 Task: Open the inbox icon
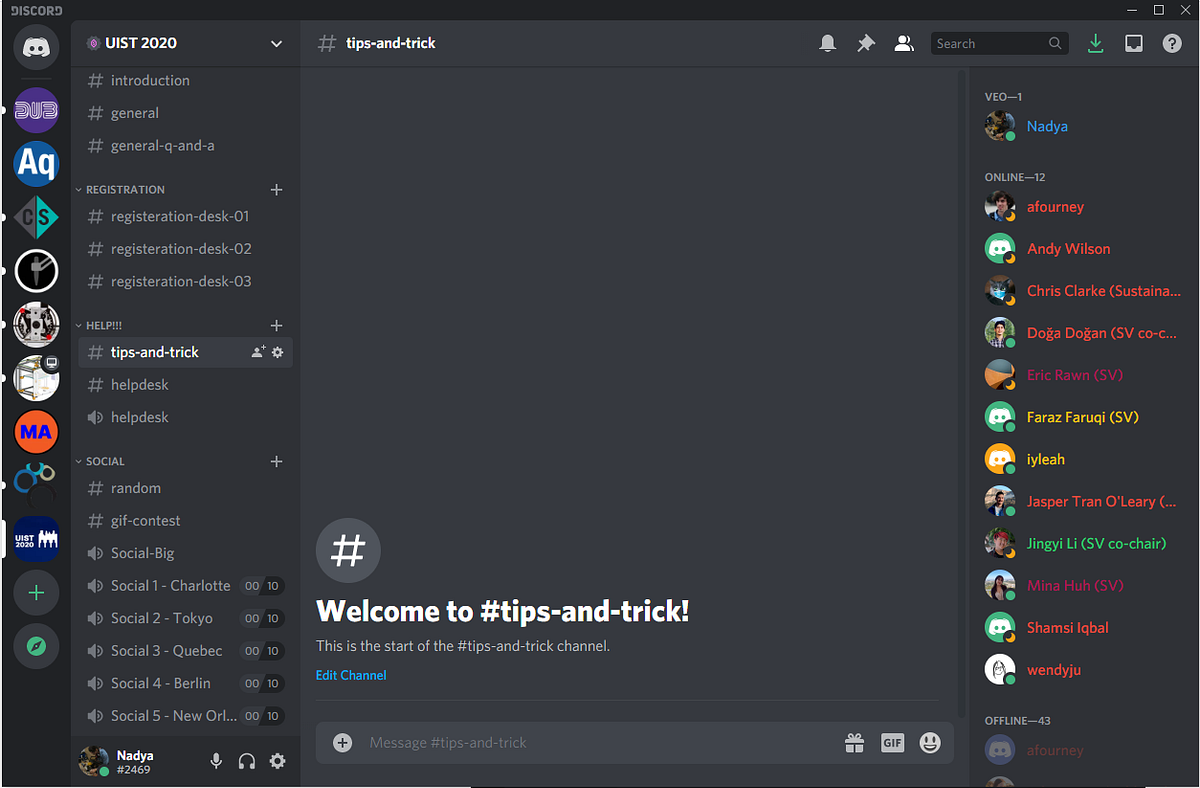(1134, 44)
